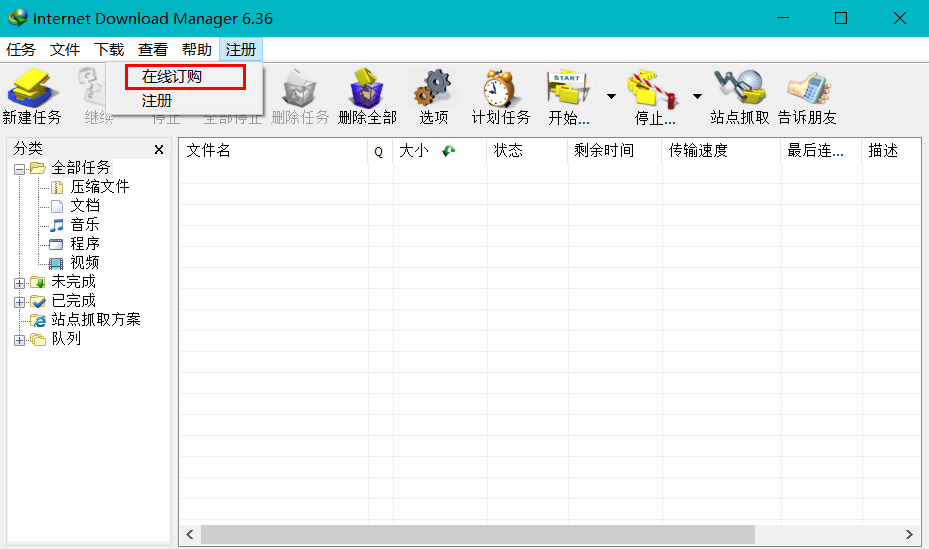The width and height of the screenshot is (929, 549).
Task: Open 选项 settings gear icon
Action: 433,89
